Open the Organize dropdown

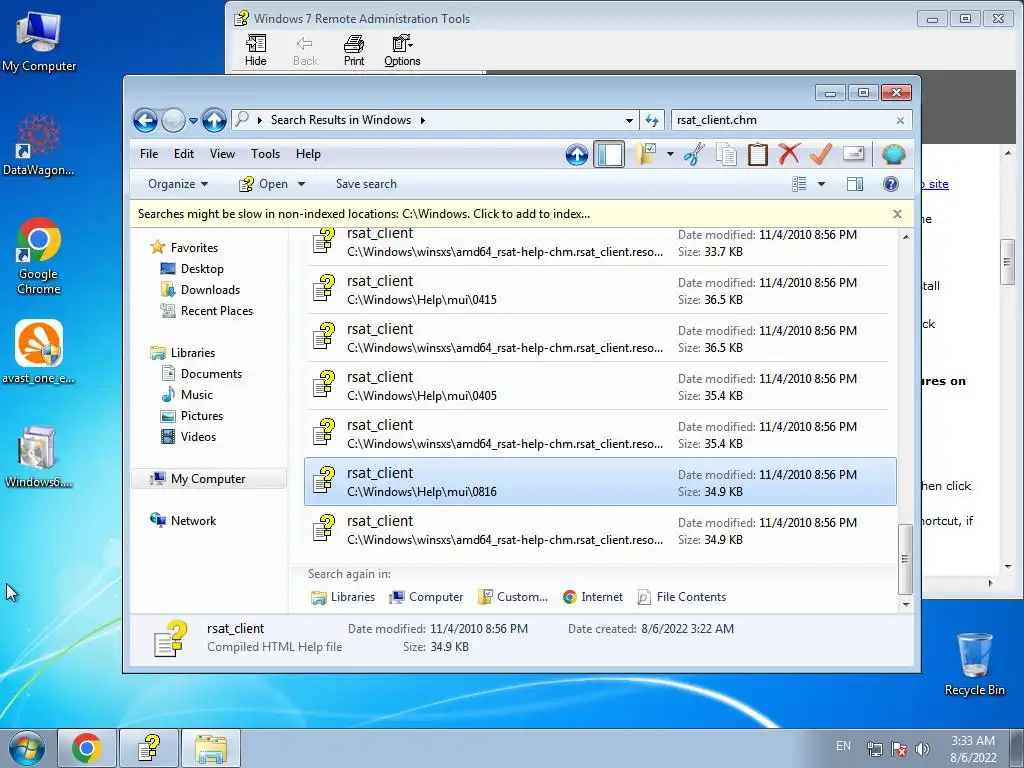point(178,184)
